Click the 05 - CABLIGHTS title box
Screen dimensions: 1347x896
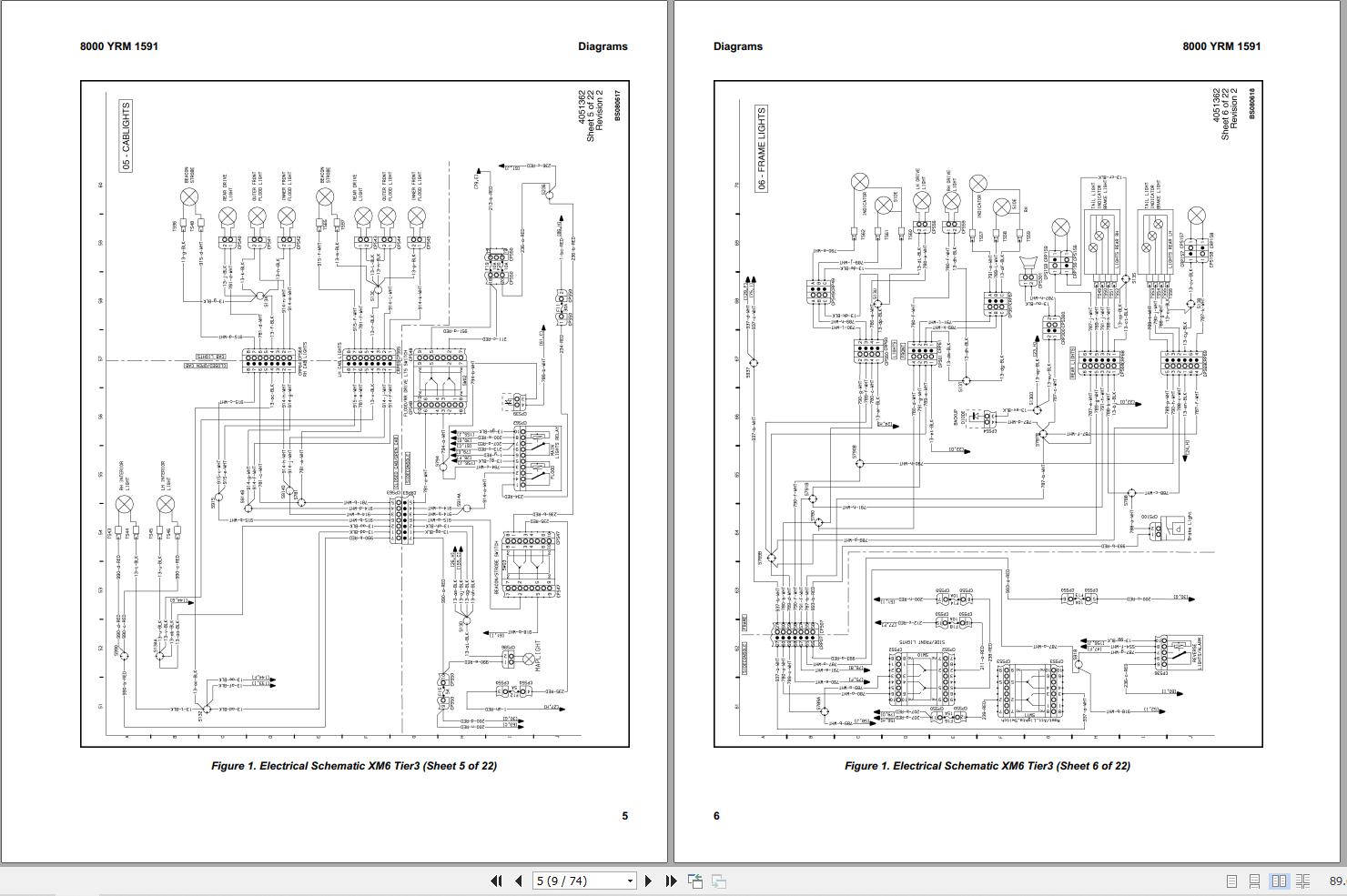point(127,136)
